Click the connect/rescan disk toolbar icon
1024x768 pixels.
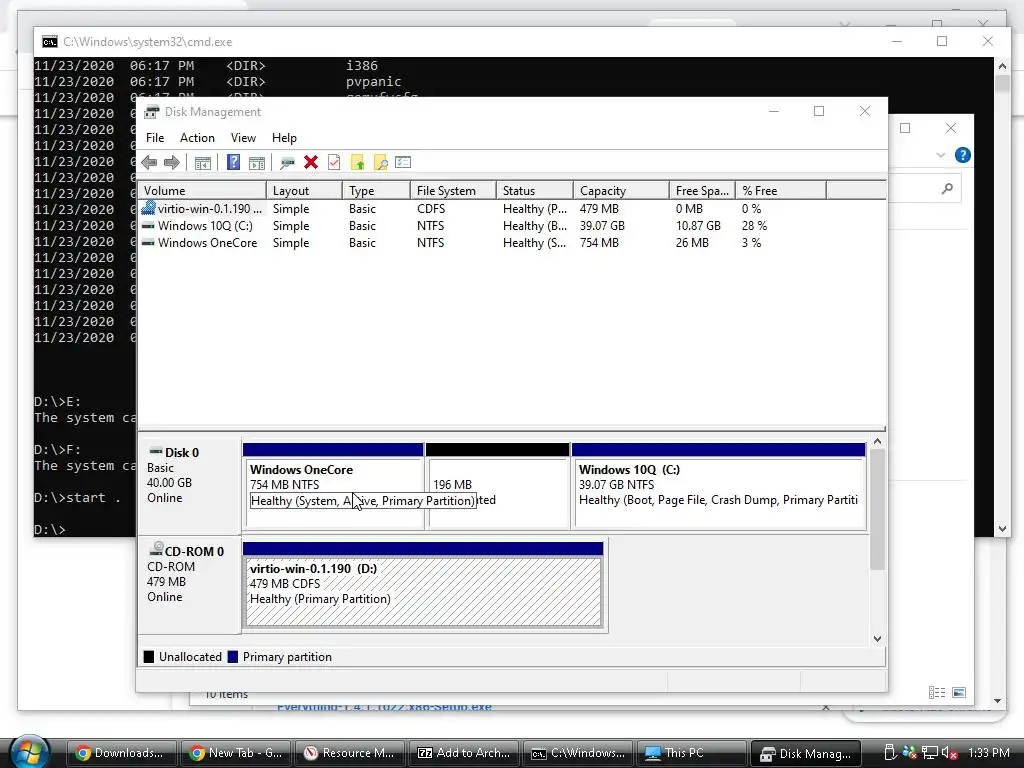click(x=287, y=163)
